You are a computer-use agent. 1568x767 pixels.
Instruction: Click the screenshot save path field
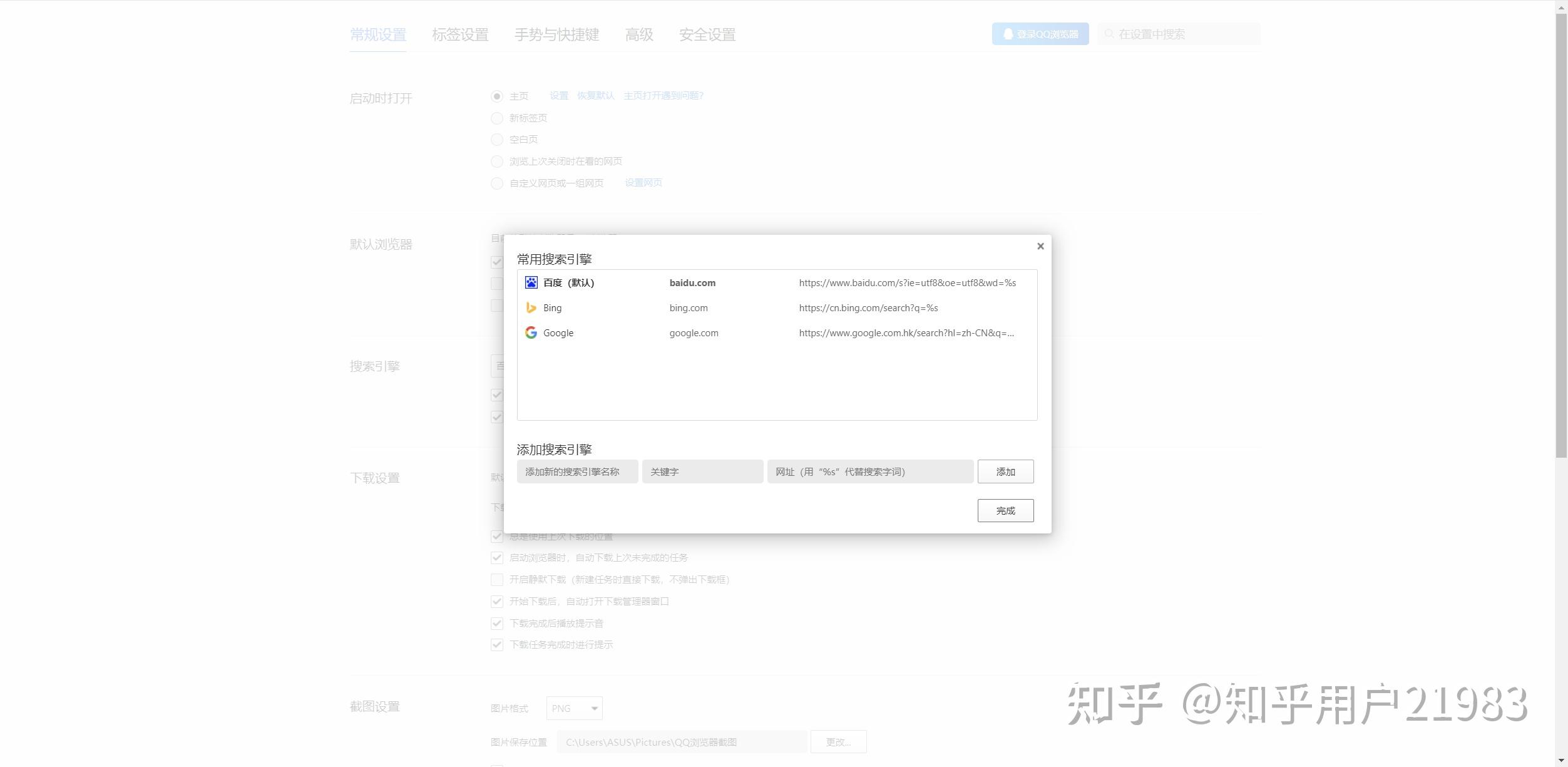click(x=682, y=742)
